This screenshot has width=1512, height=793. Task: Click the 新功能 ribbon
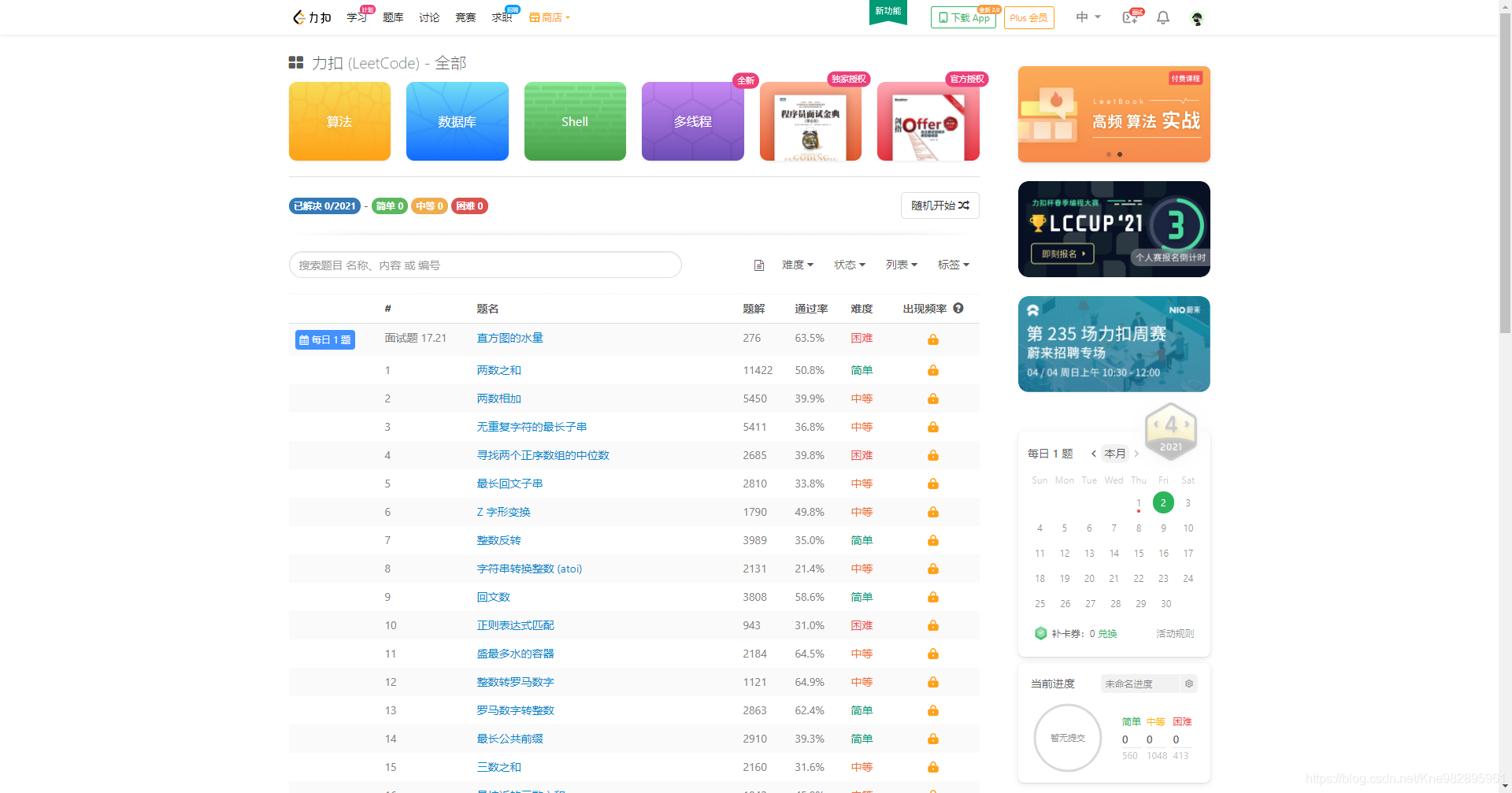(x=888, y=12)
